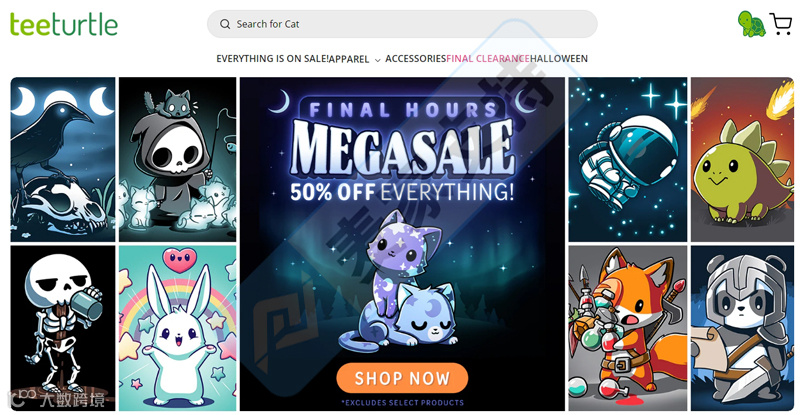Image resolution: width=800 pixels, height=415 pixels.
Task: Open Everything Is On Sale menu item
Action: pyautogui.click(x=272, y=59)
